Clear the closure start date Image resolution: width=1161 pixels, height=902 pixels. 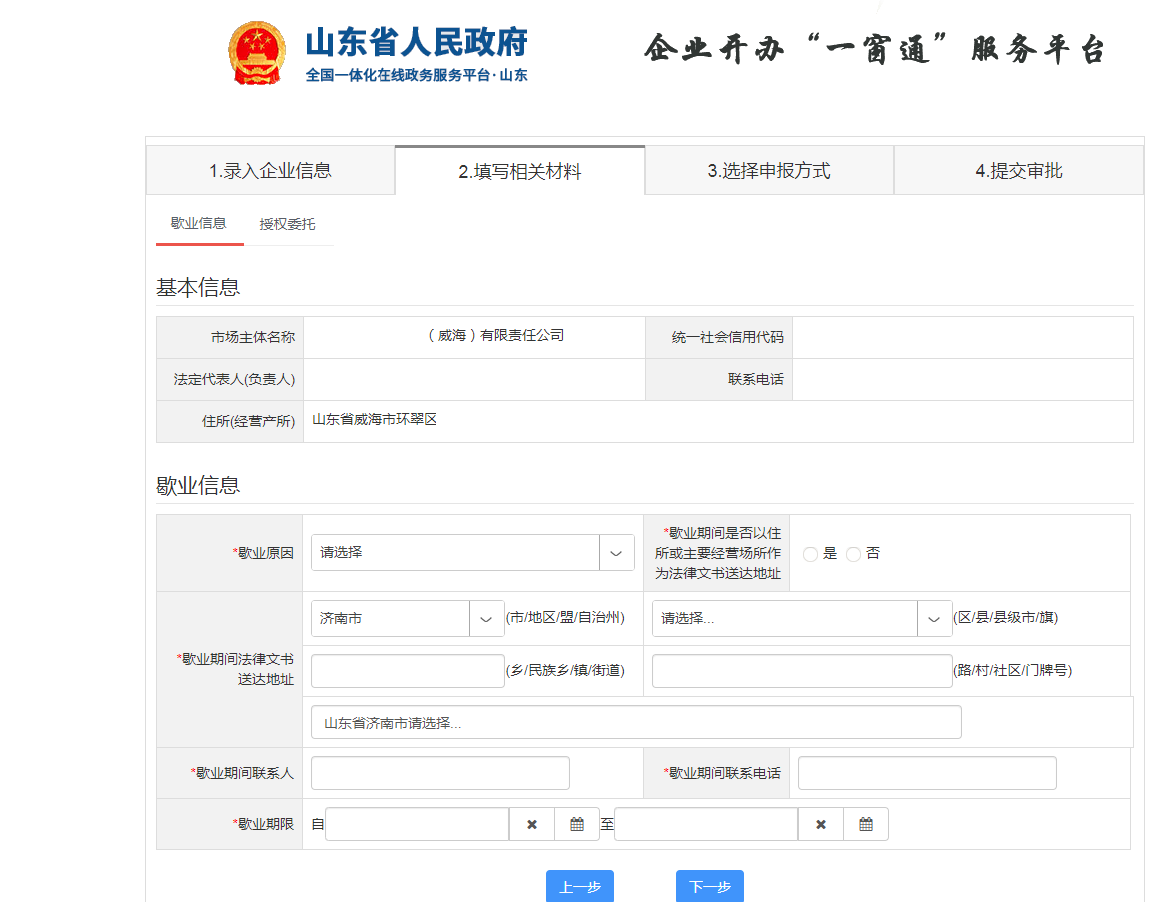point(532,824)
